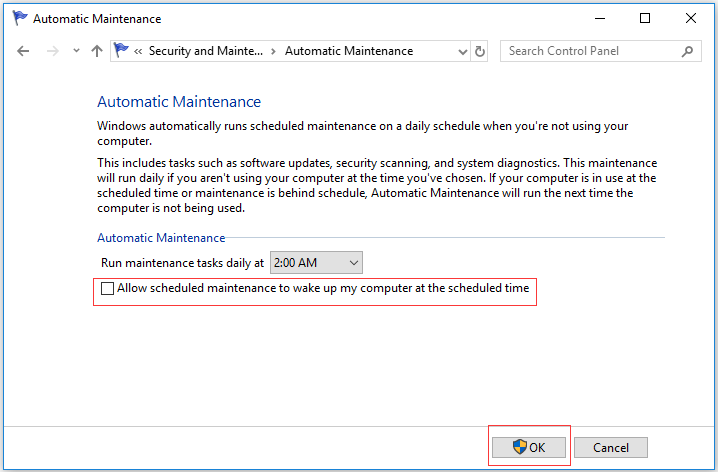Maximize the Automatic Maintenance window
Screen dimensions: 718x472
click(645, 18)
